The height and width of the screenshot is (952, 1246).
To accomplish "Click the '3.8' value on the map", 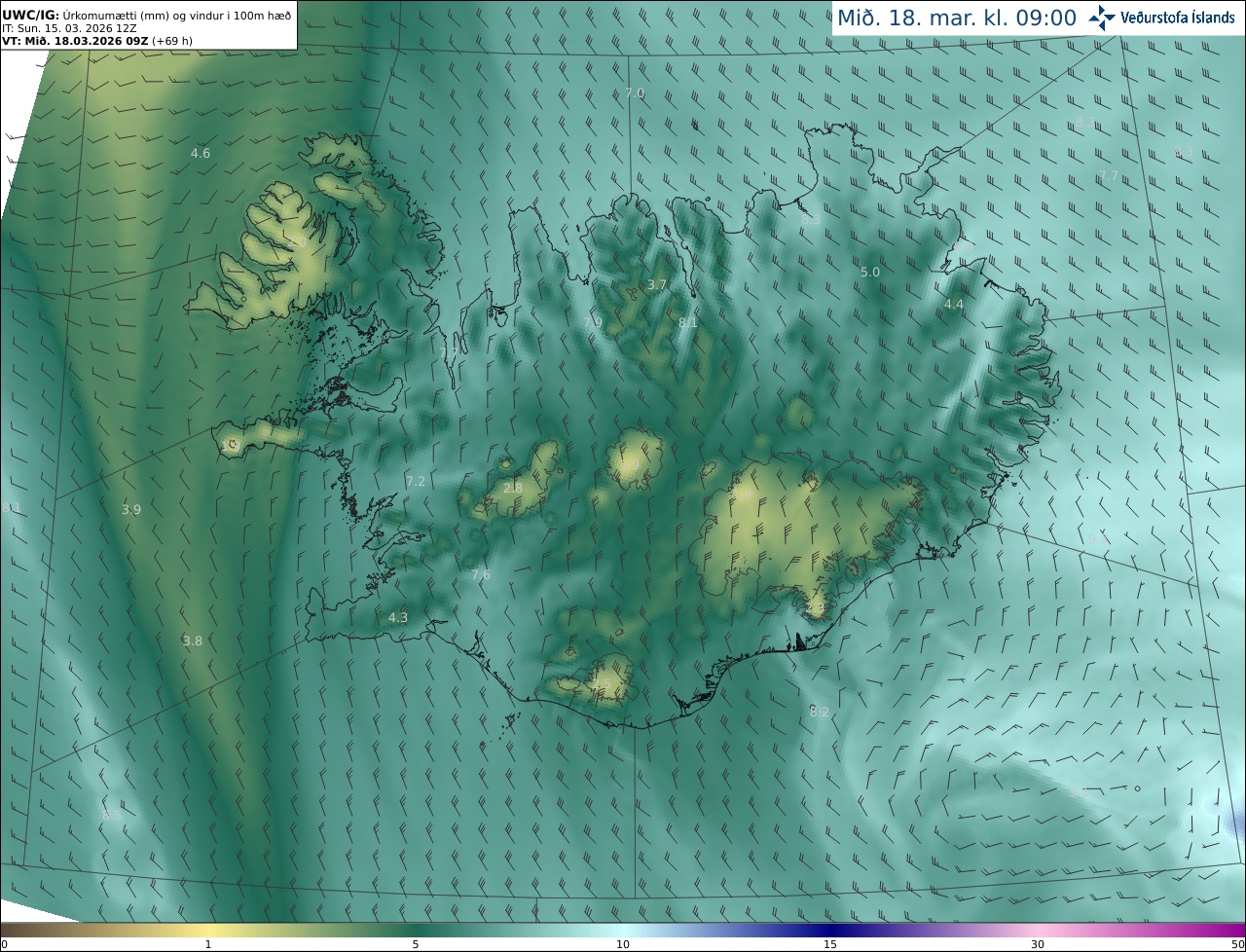I will pyautogui.click(x=193, y=641).
